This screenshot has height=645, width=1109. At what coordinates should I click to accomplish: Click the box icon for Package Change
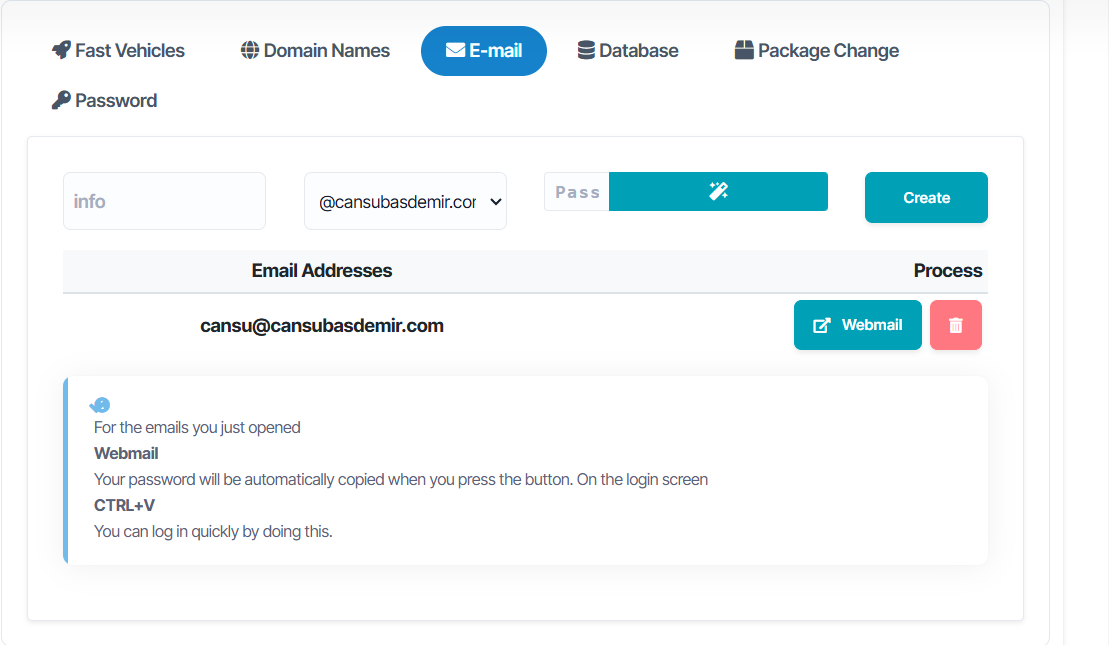744,50
